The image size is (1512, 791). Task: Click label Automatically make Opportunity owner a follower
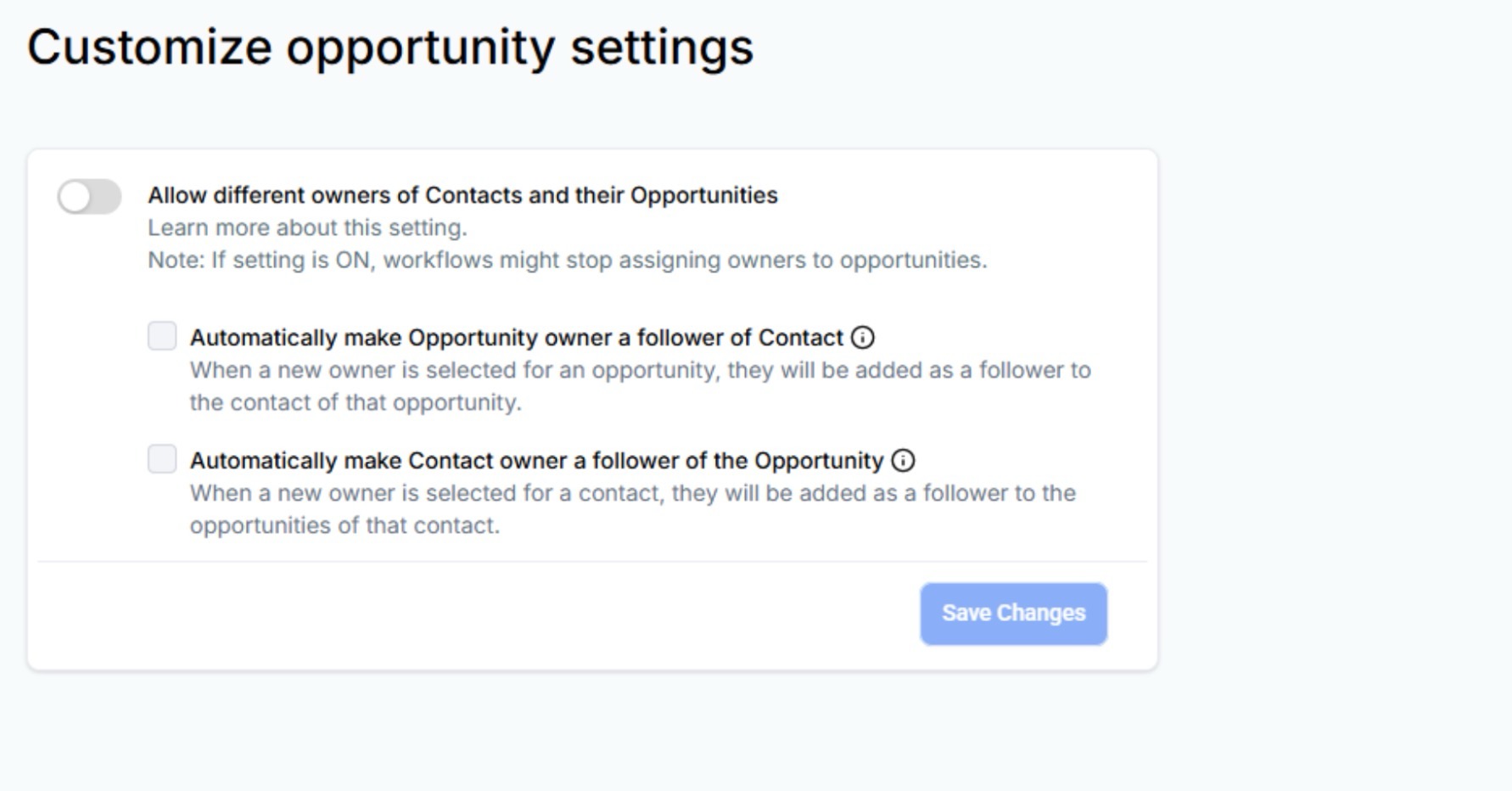(x=516, y=338)
